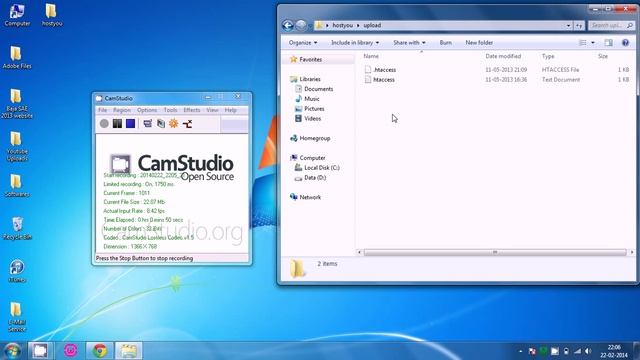Click the CamStudio Record button
The image size is (640, 360).
coord(104,123)
